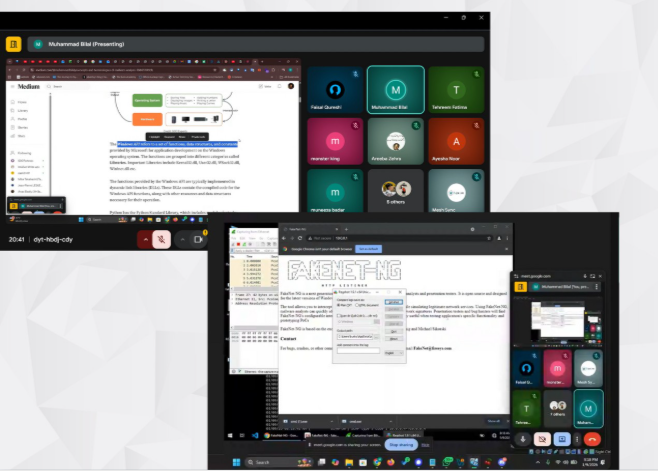
Task: Expand video settings chevron beside camera button
Action: 182,239
